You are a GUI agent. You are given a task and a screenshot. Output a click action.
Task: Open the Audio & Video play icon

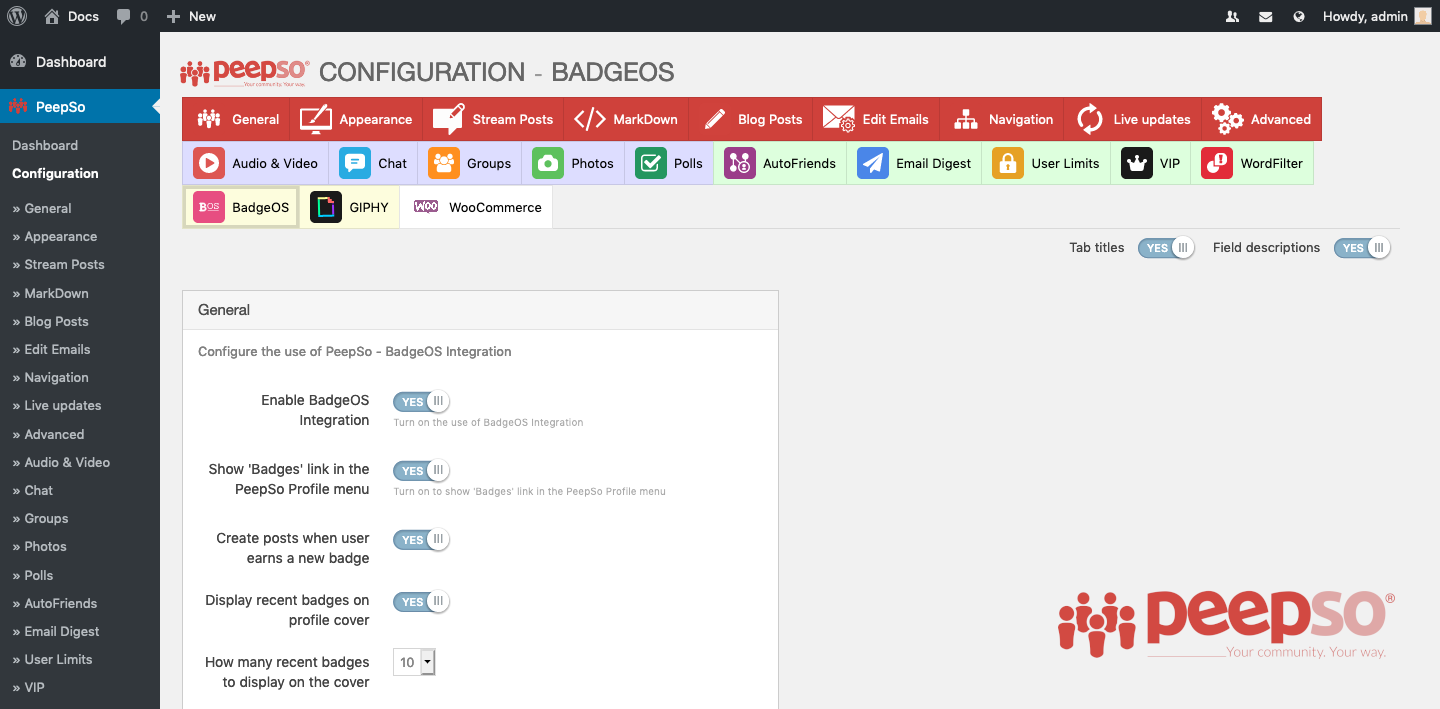209,163
